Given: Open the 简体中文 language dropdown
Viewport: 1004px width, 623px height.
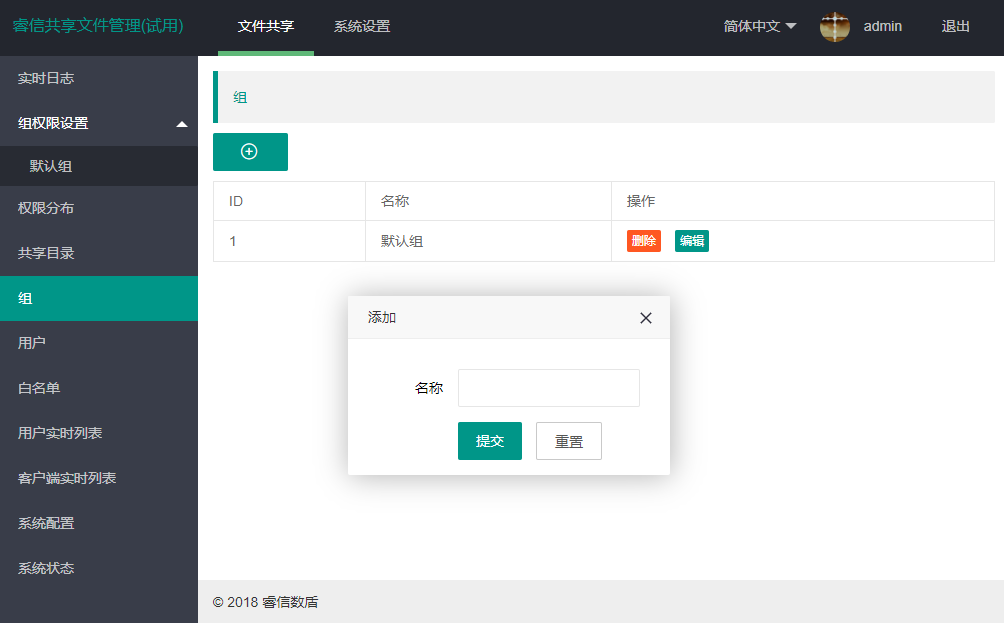Looking at the screenshot, I should tap(759, 26).
